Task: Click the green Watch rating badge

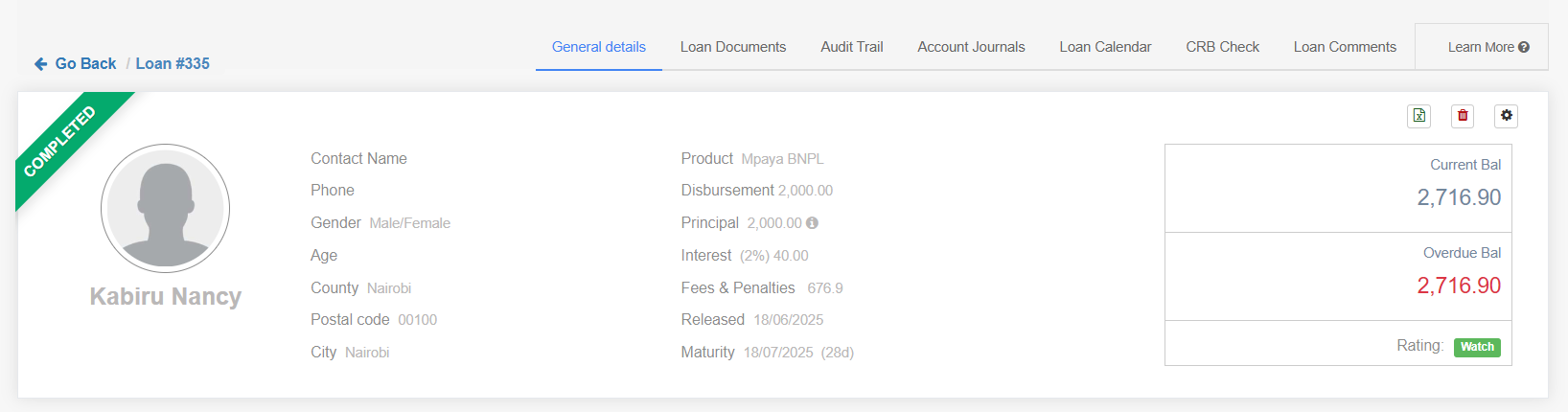Action: coord(1476,347)
